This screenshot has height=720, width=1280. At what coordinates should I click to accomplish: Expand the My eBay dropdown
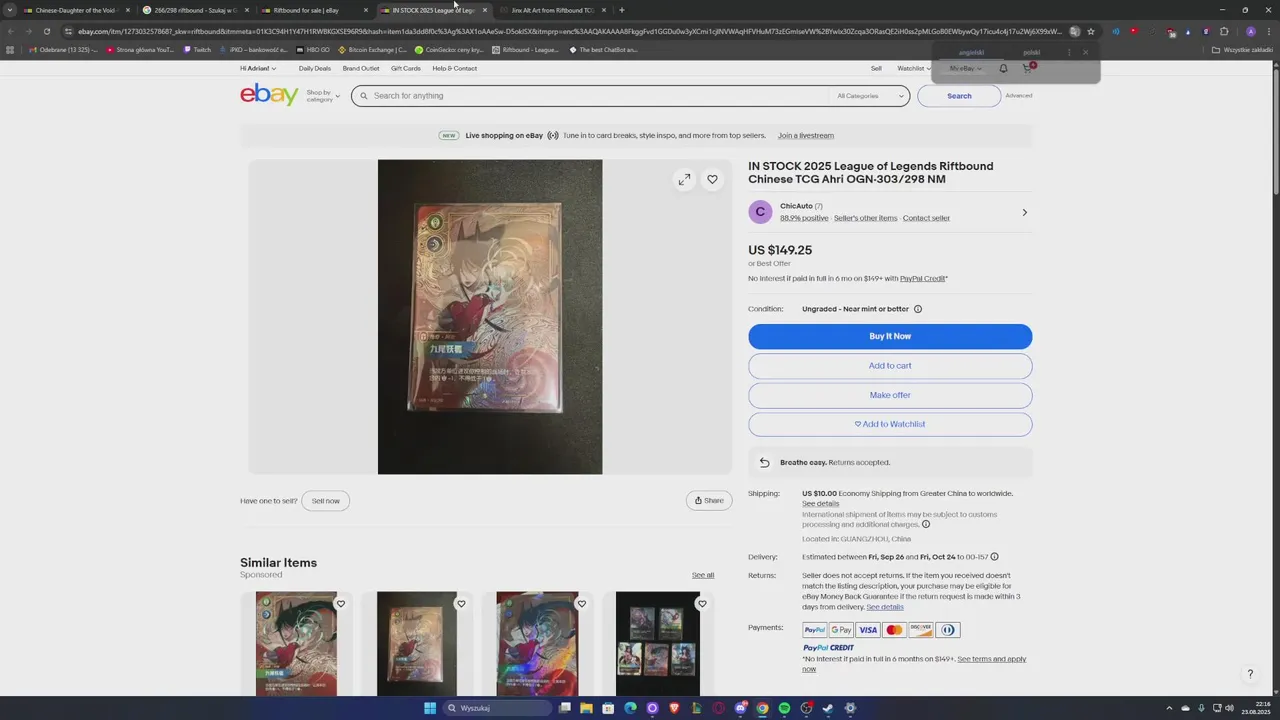point(966,68)
